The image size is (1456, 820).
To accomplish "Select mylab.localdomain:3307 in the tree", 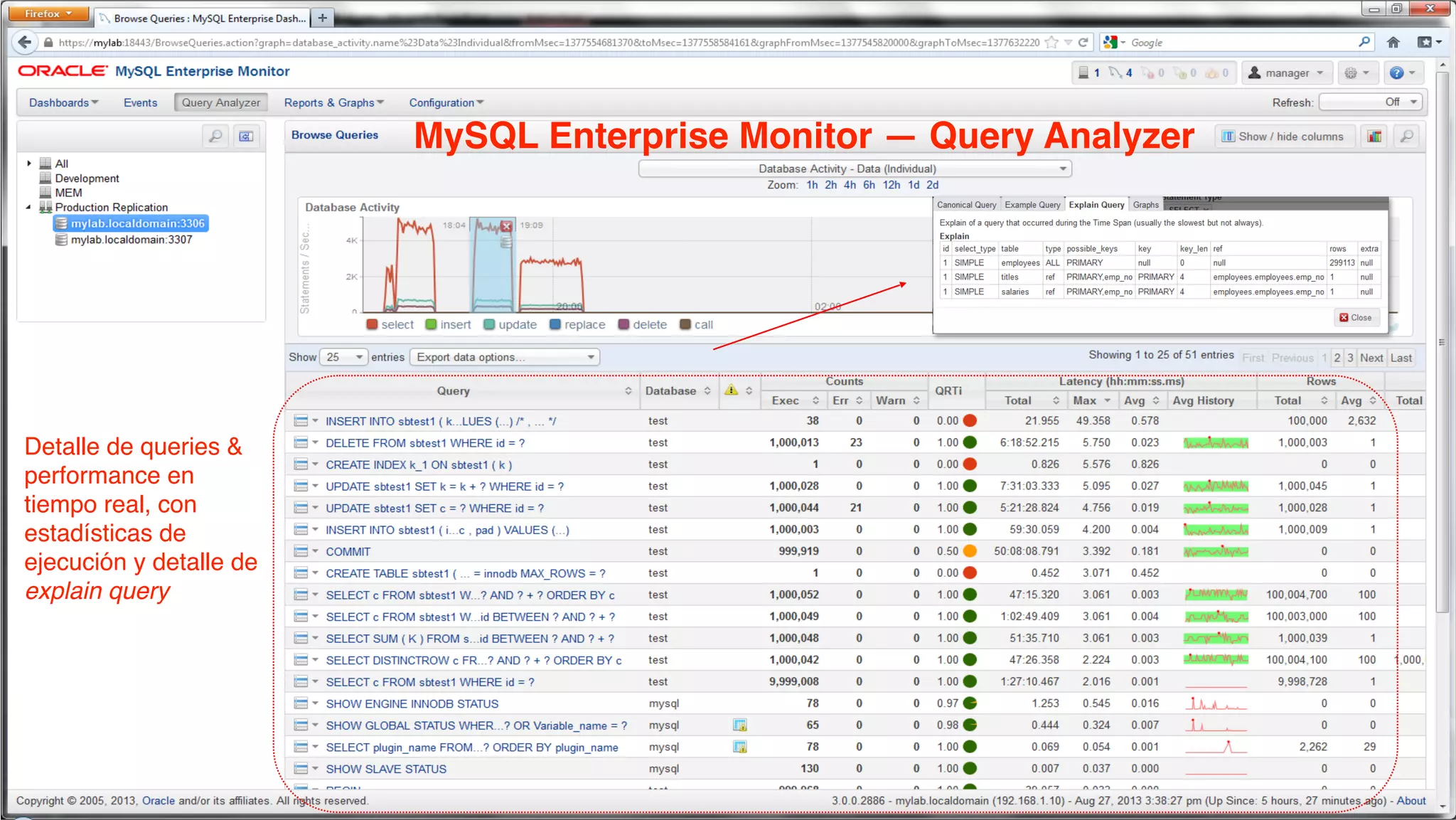I will [131, 240].
